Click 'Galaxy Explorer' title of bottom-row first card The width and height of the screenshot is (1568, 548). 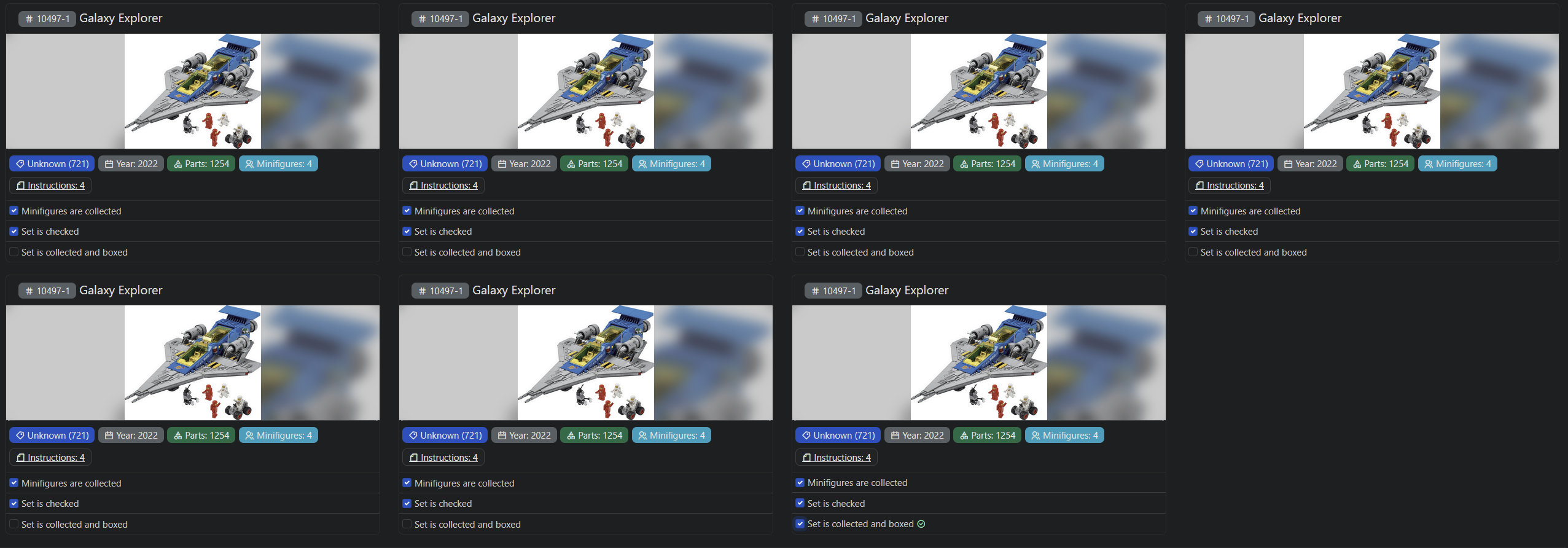point(120,291)
